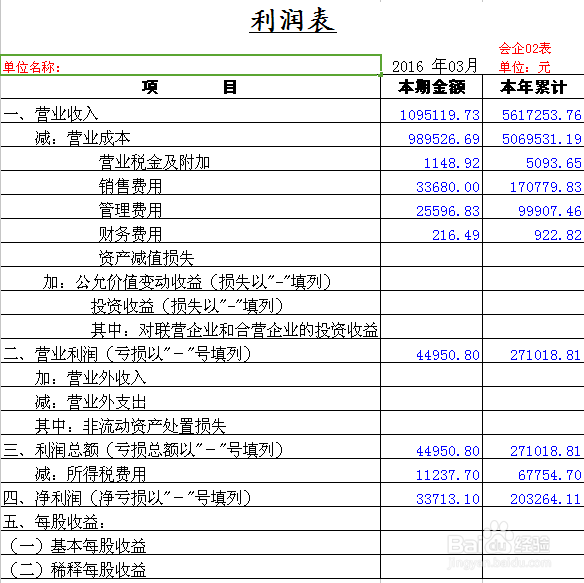
Task: Click the 管理费用 row label
Action: pyautogui.click(x=130, y=210)
